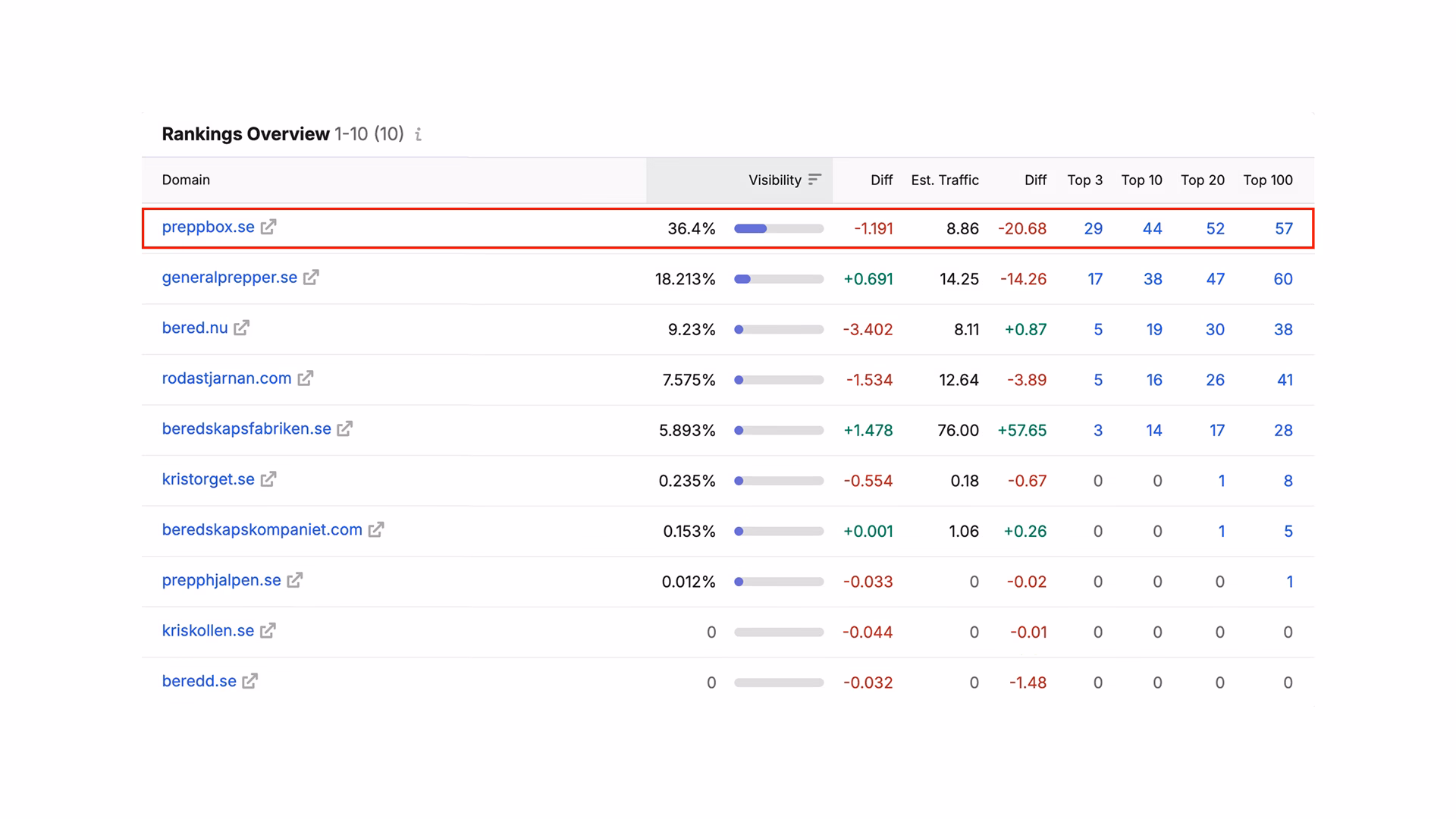Open the generalprepper.se domain link
This screenshot has height=819, width=1456.
(x=229, y=278)
